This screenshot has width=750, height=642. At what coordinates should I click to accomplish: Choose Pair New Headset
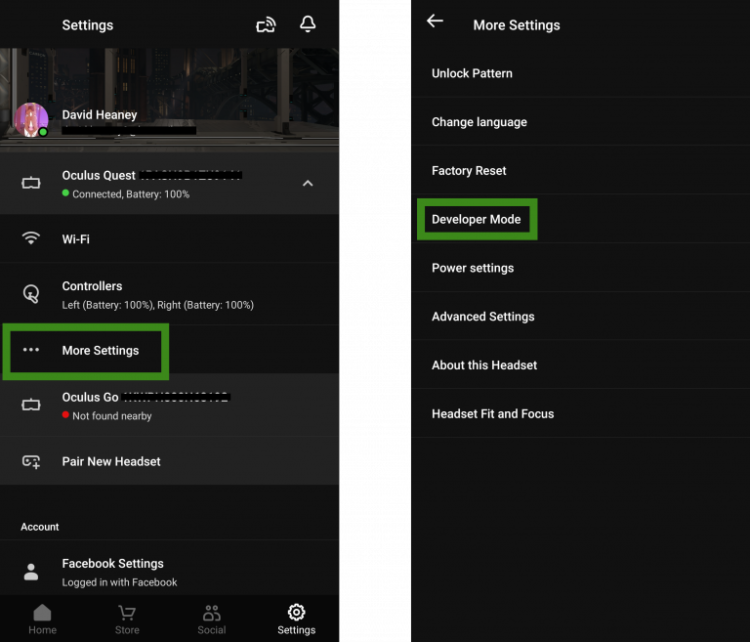[x=169, y=461]
